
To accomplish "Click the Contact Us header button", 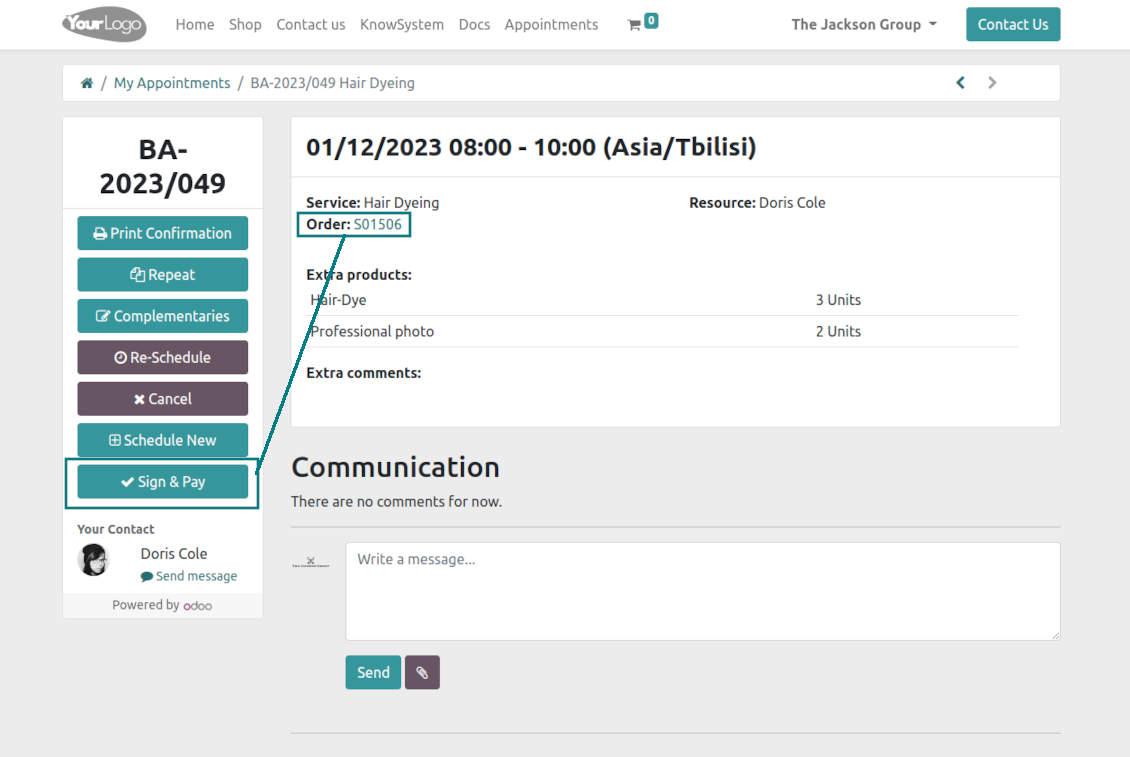I will (1013, 25).
